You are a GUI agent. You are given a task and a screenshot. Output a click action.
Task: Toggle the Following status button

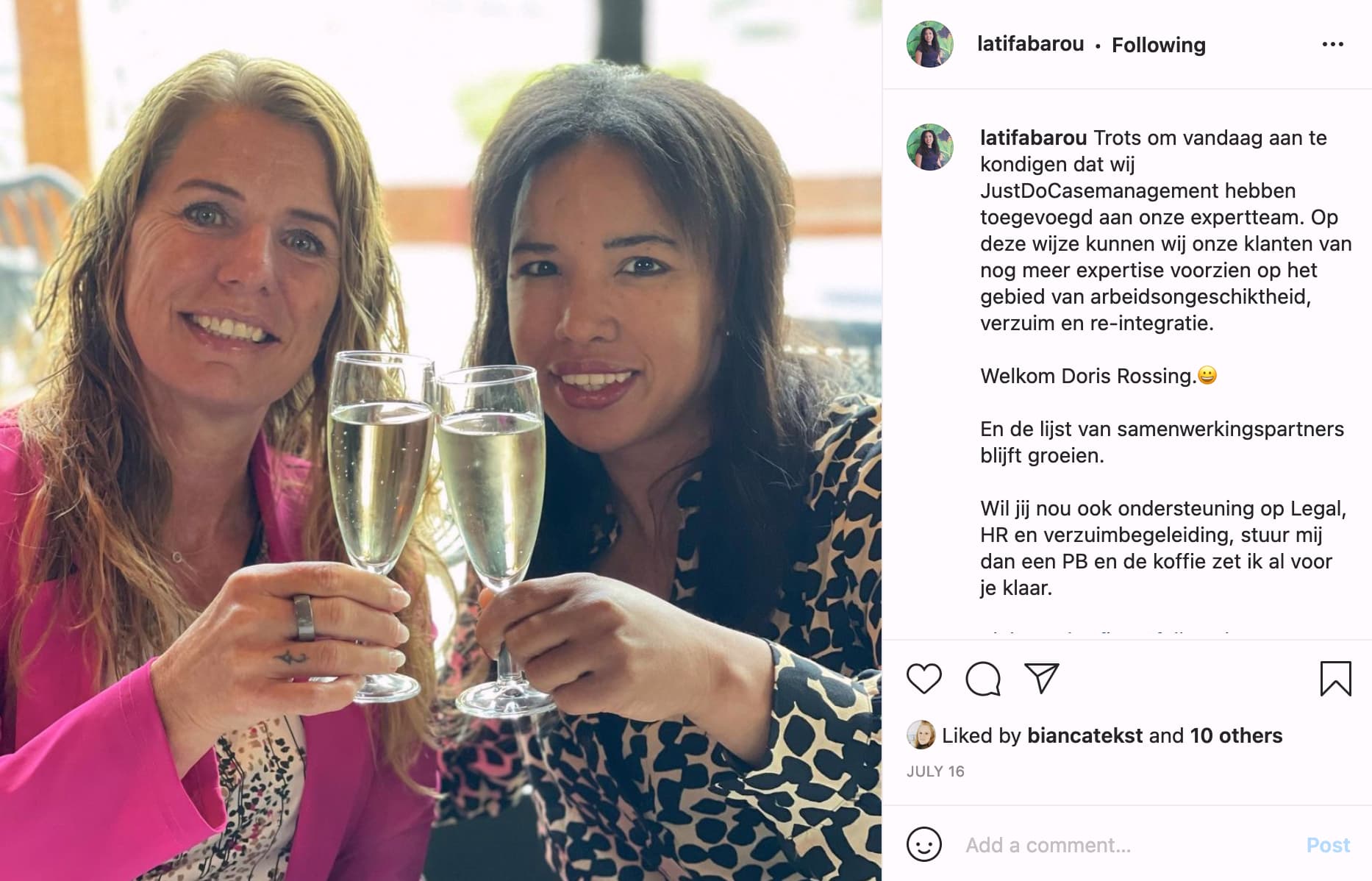(x=1158, y=45)
